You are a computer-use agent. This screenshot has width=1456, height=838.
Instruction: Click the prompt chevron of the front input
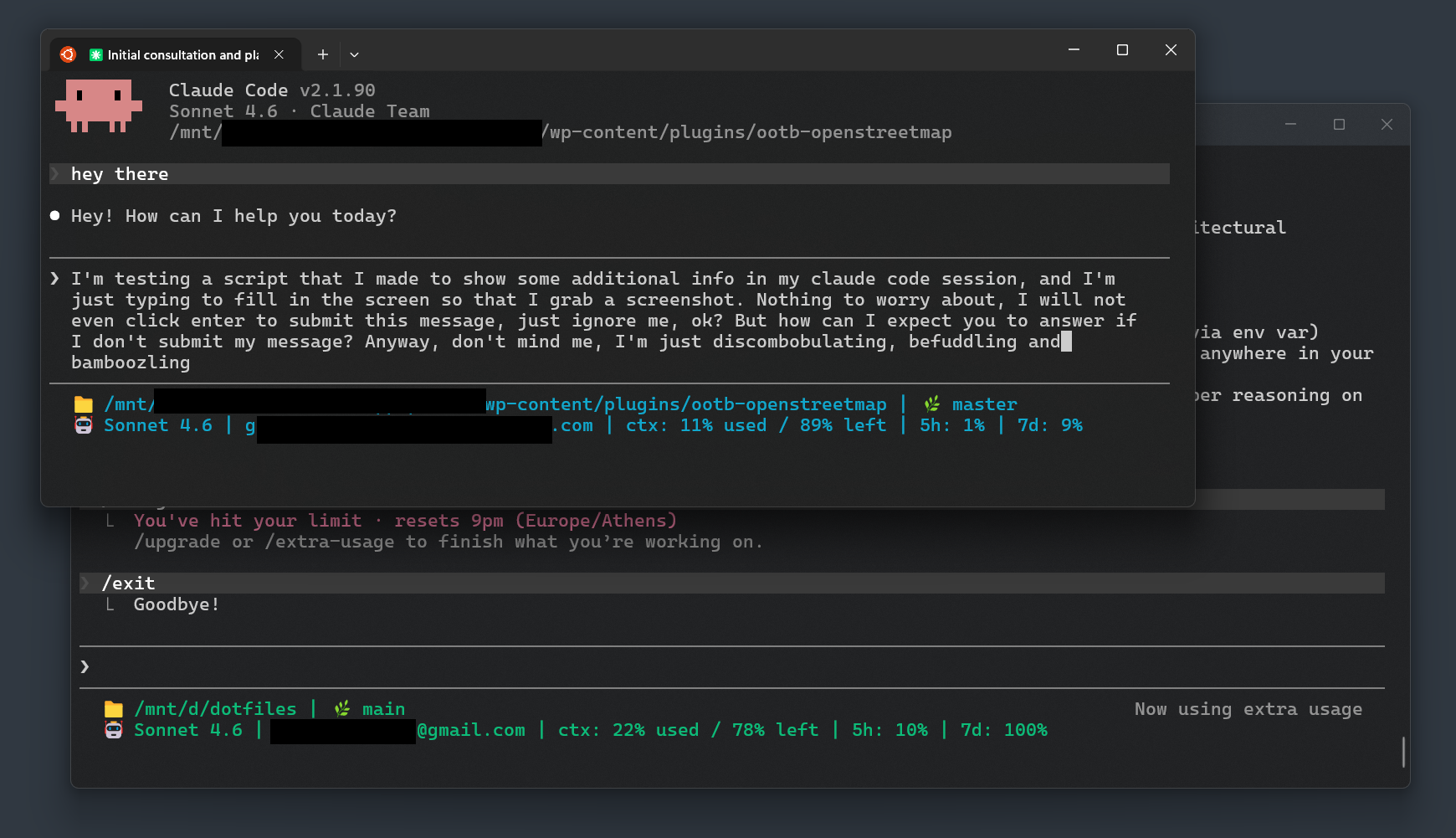pyautogui.click(x=55, y=279)
